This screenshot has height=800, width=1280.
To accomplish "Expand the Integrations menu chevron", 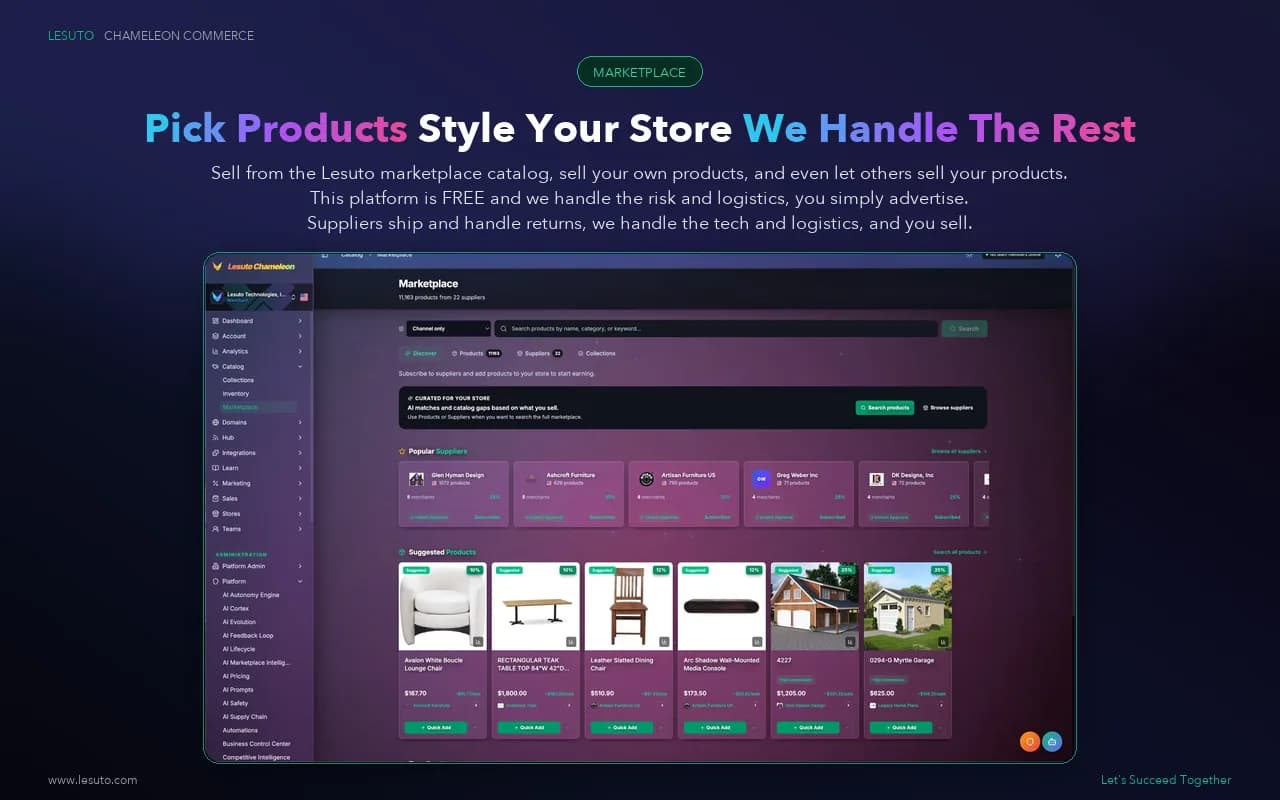I will point(300,453).
